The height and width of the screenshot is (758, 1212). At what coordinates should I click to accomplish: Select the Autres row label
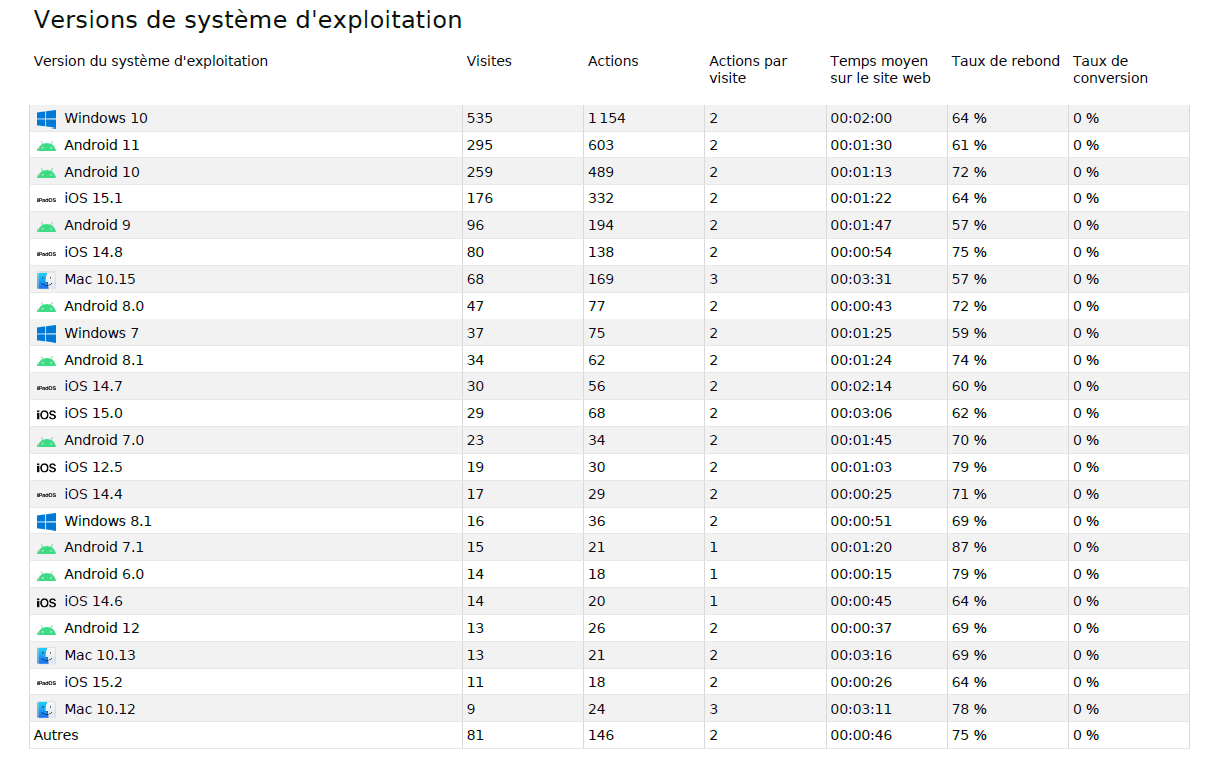tap(56, 735)
